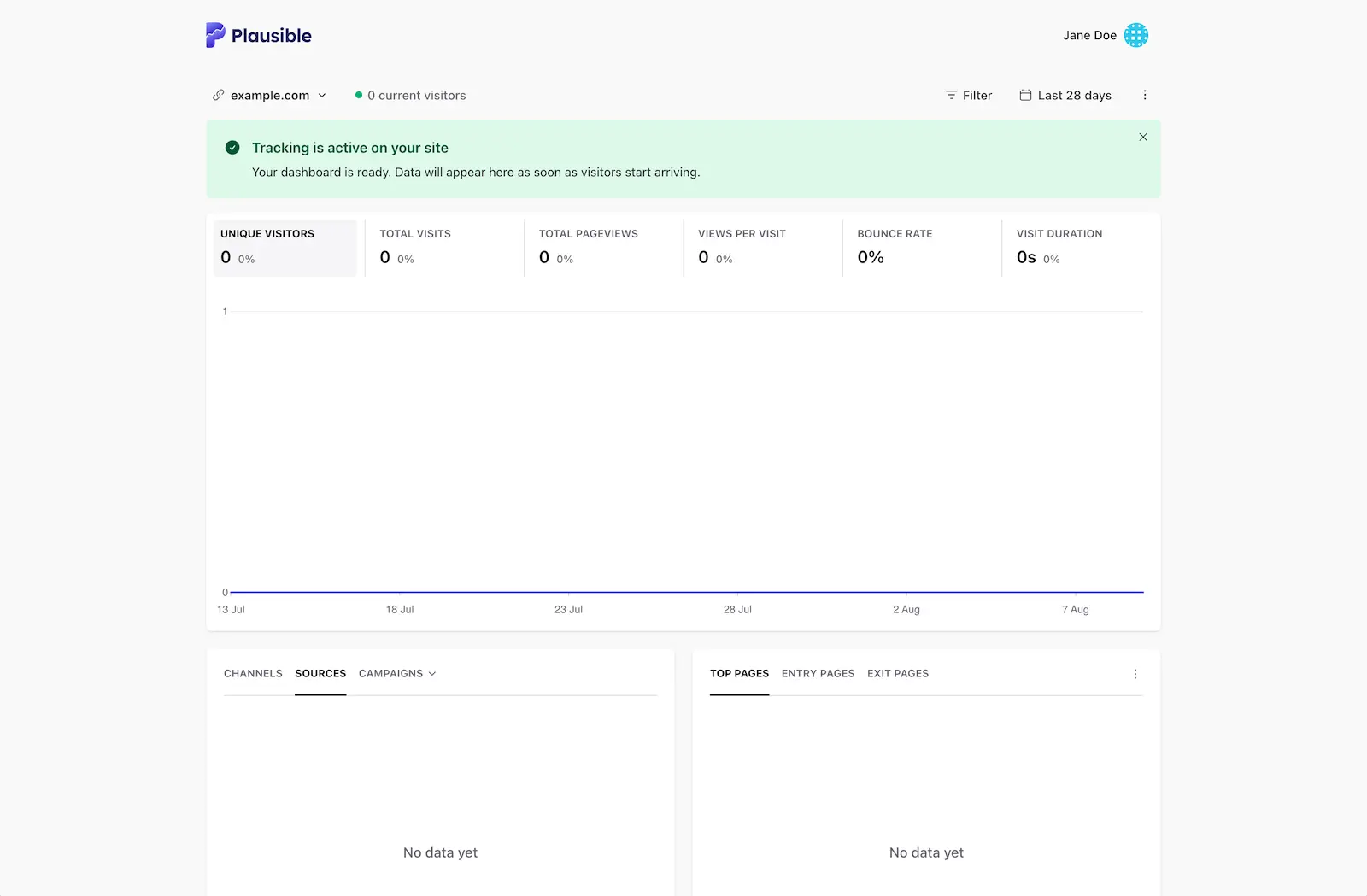Click the filter lines icon
Screen dimensions: 1367x896
(951, 95)
